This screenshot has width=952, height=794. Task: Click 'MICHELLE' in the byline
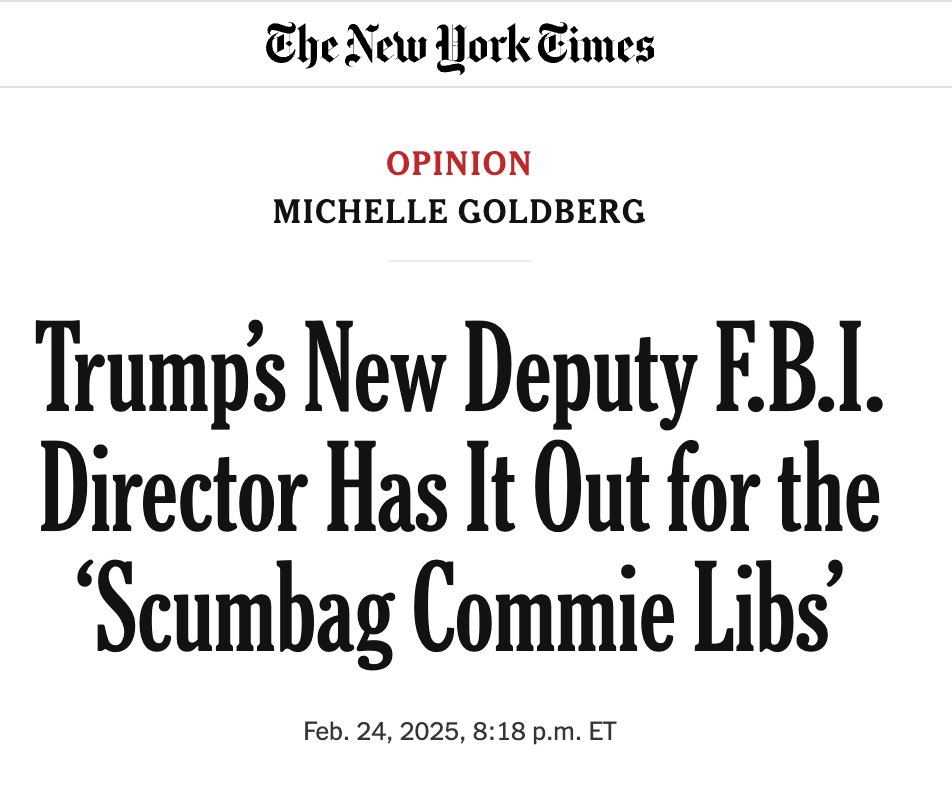point(360,211)
